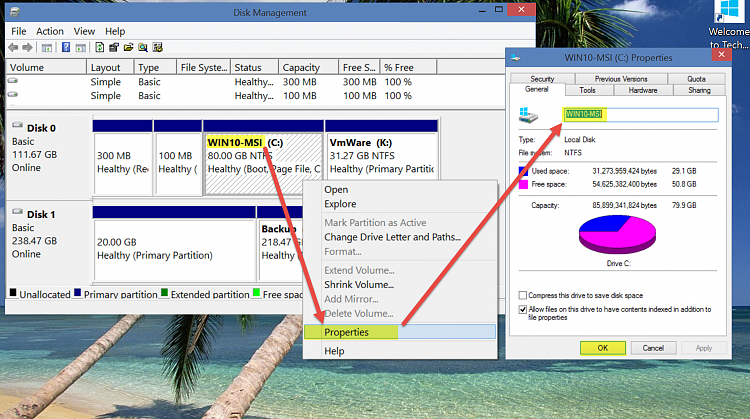This screenshot has width=750, height=419.
Task: Select Properties in the context menu
Action: pyautogui.click(x=400, y=332)
